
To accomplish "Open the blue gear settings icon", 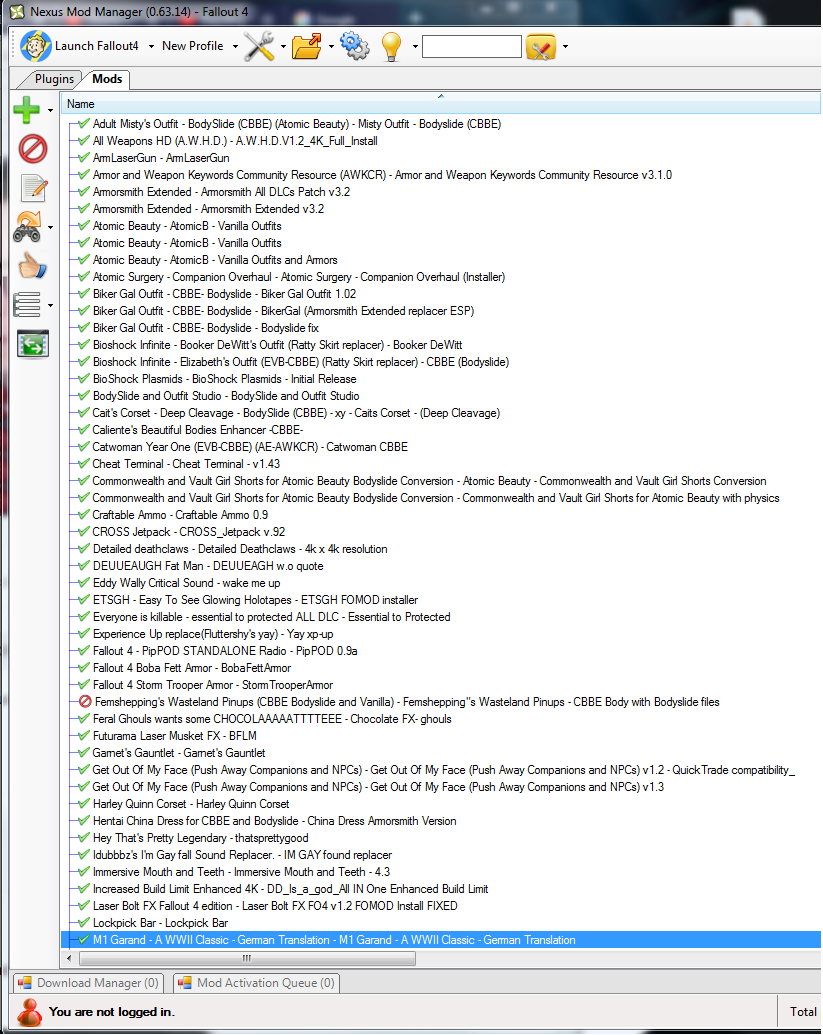I will click(353, 46).
